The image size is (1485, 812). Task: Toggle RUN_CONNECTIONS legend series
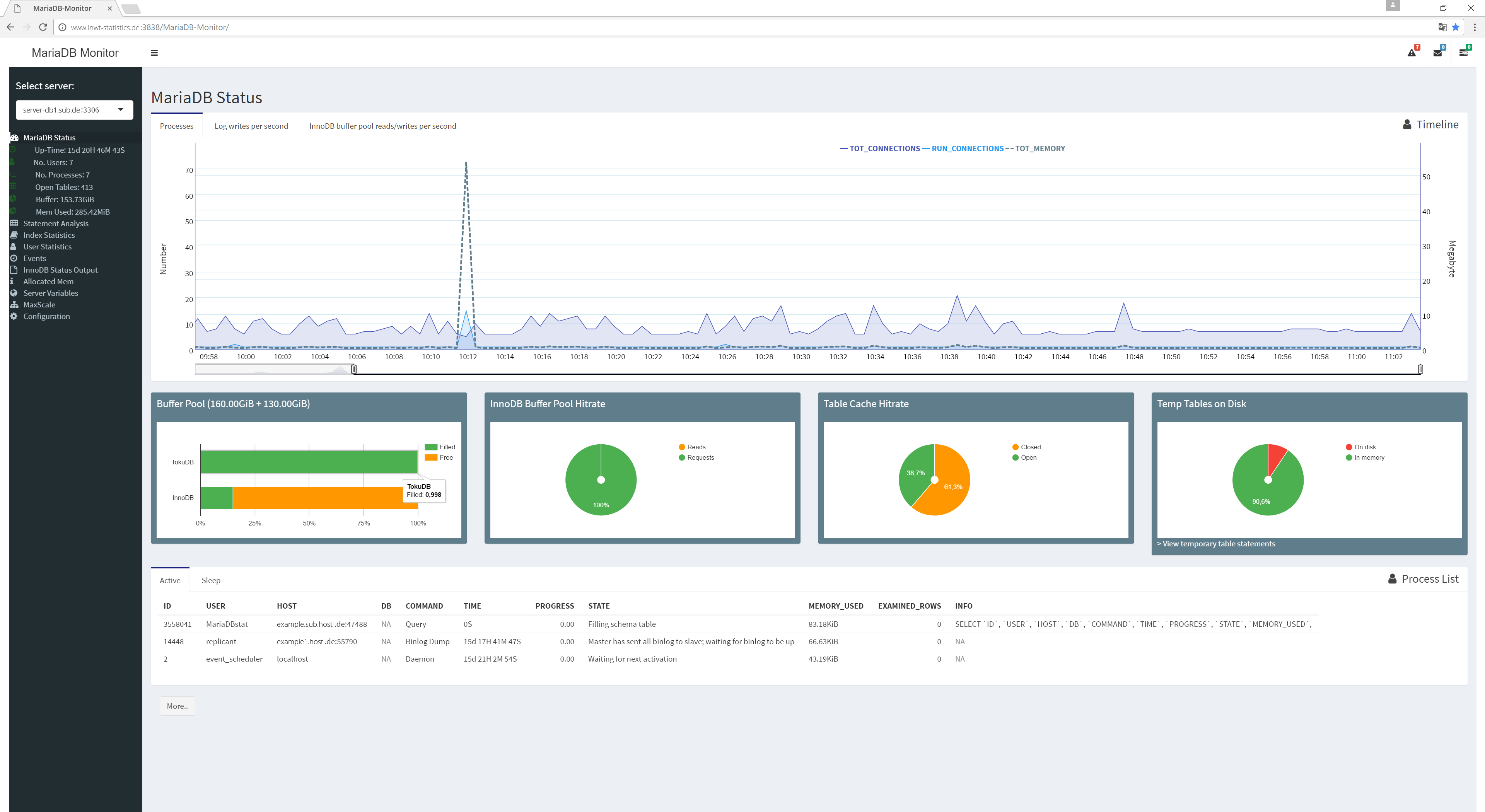pos(963,148)
